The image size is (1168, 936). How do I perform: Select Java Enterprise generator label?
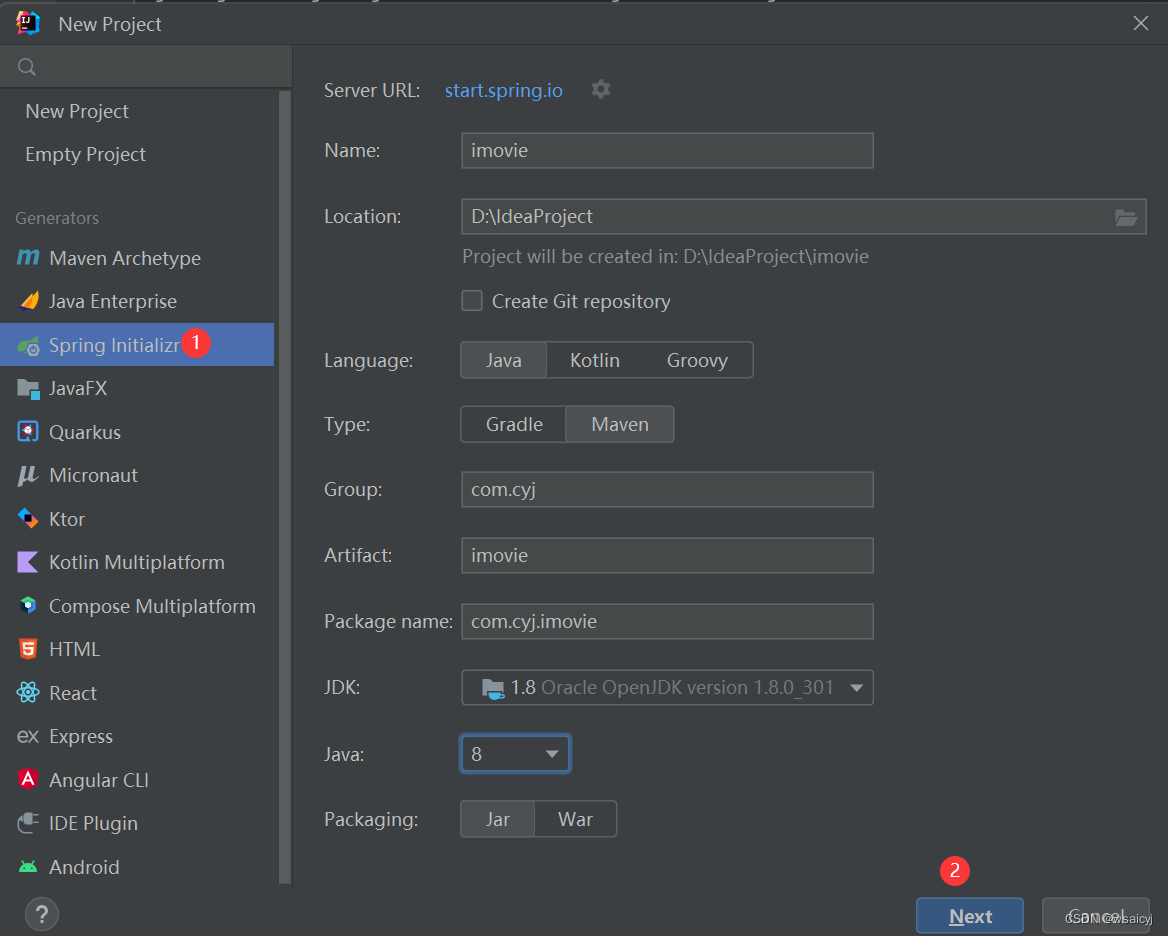tap(113, 302)
